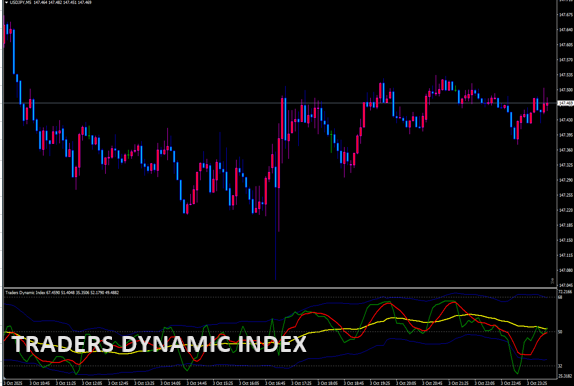The width and height of the screenshot is (574, 386).
Task: Click the 147.395 price scale label
Action: (x=566, y=135)
